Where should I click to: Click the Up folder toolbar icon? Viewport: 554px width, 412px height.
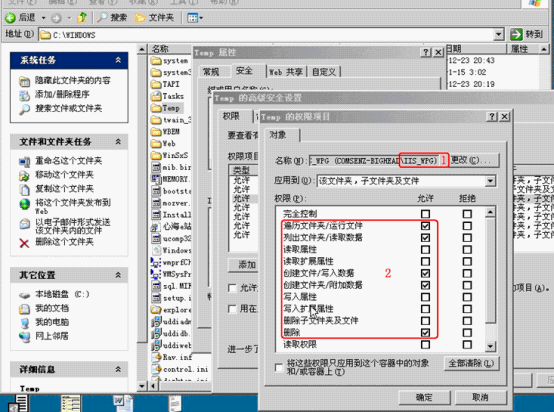click(x=82, y=17)
